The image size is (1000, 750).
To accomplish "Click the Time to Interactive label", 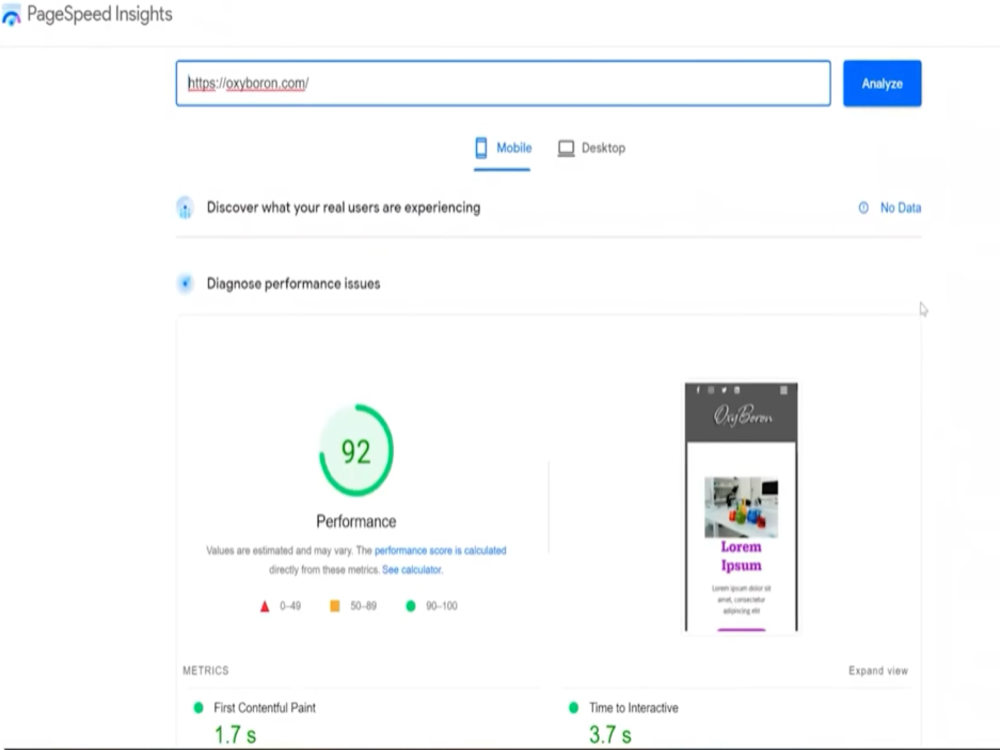I will (x=633, y=708).
